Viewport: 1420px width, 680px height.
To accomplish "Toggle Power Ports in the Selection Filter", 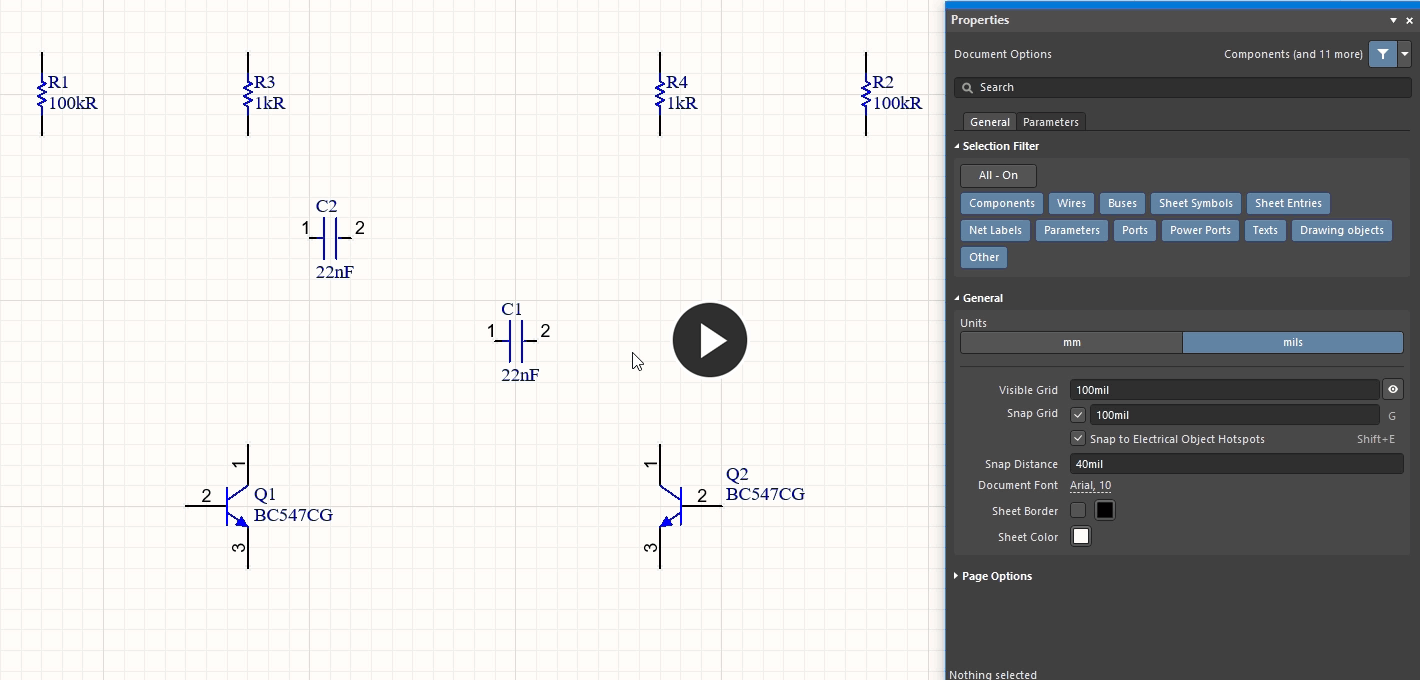I will tap(1200, 230).
